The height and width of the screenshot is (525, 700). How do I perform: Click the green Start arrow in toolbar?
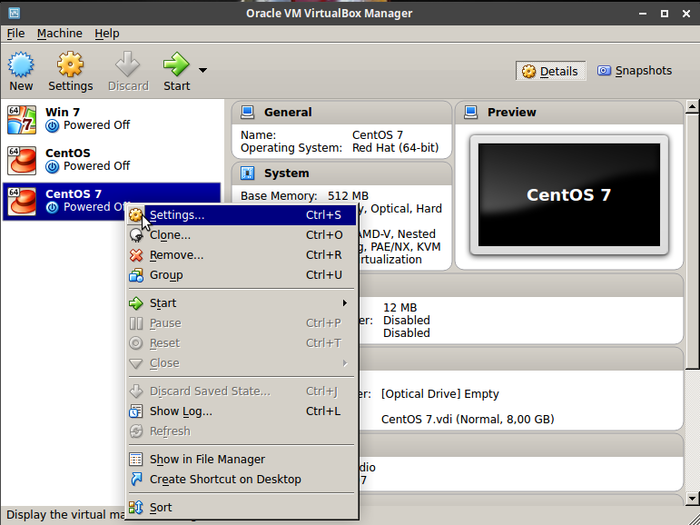pyautogui.click(x=176, y=65)
